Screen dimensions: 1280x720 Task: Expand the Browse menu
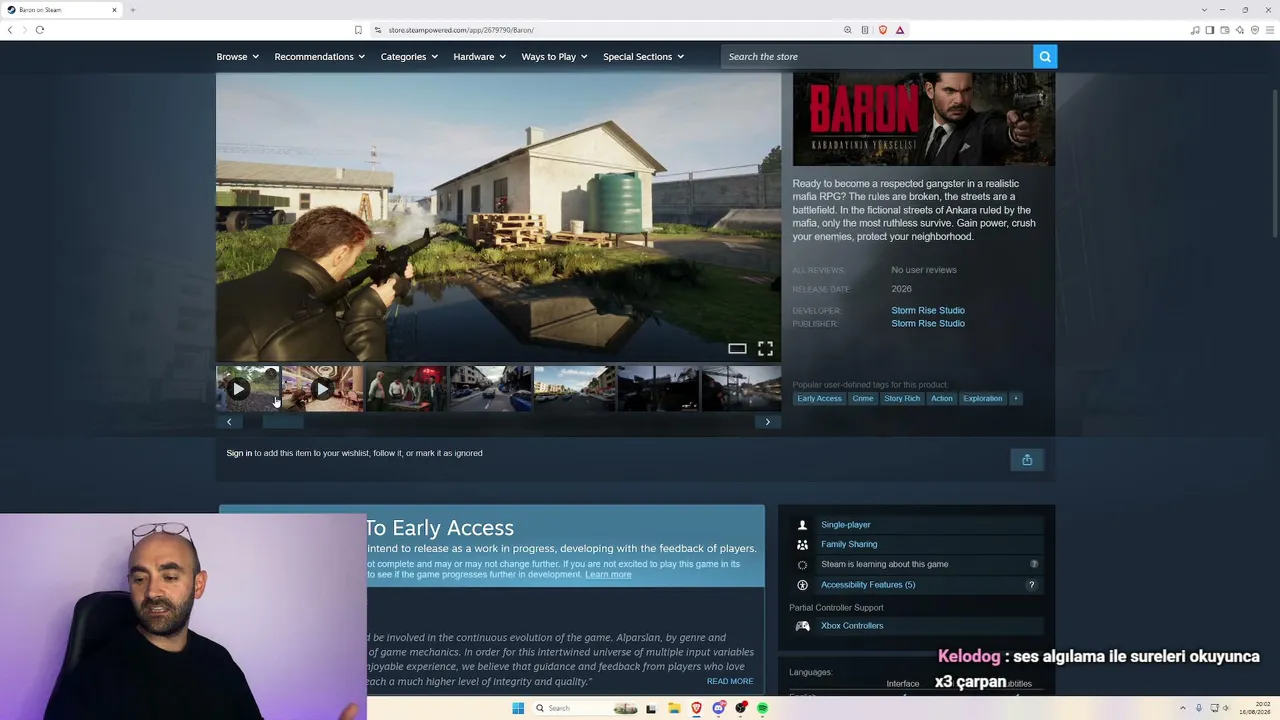point(238,57)
